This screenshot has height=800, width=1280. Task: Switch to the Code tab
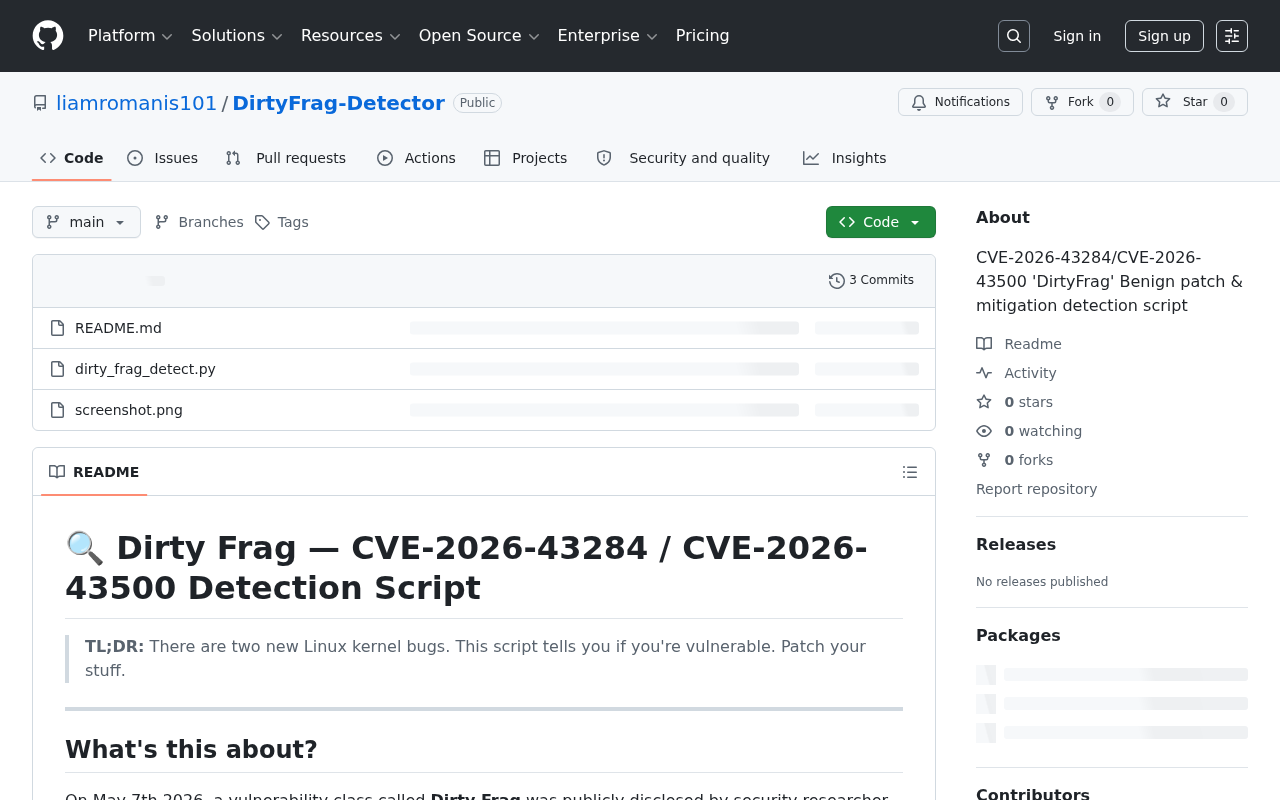tap(72, 158)
